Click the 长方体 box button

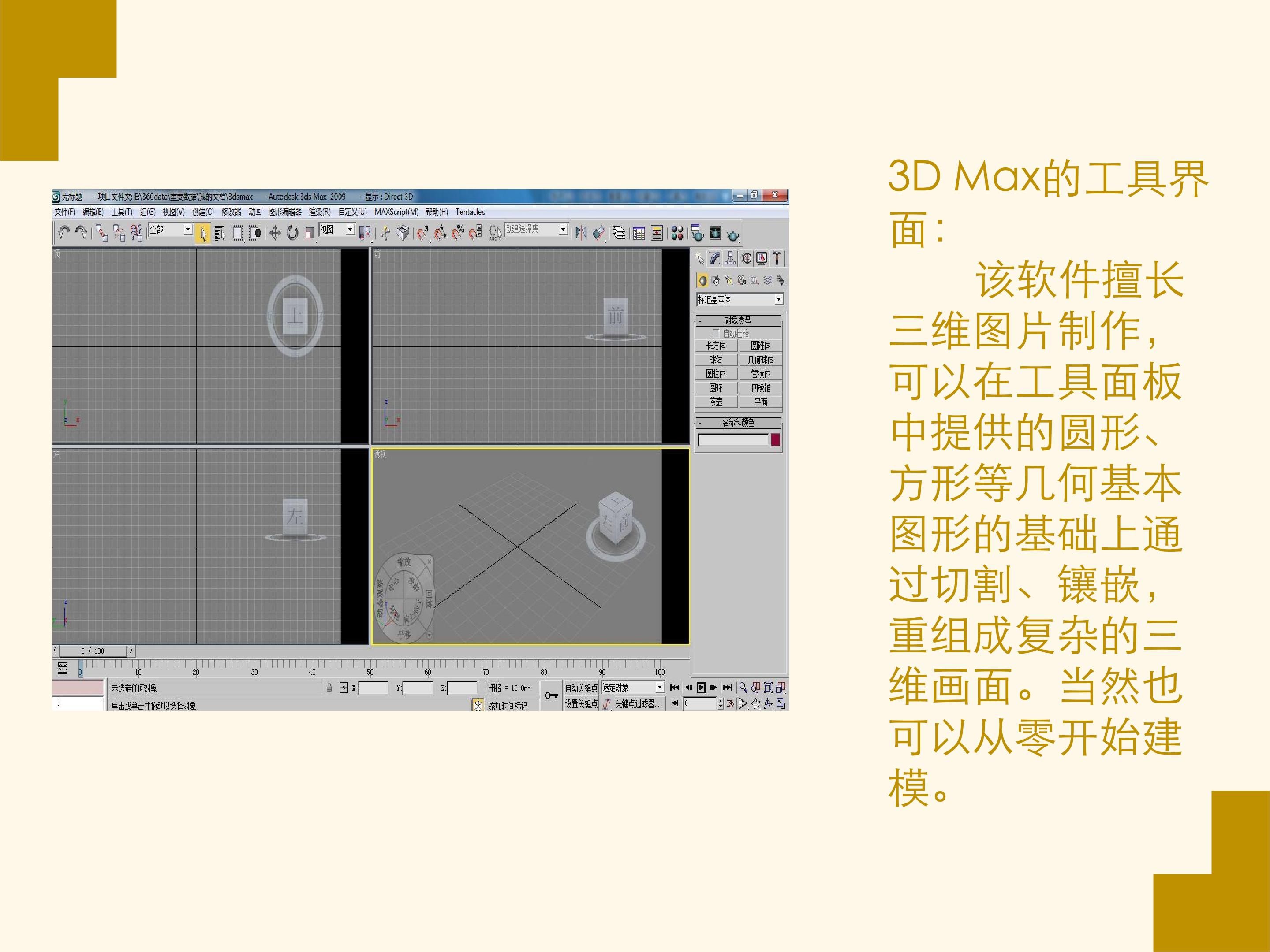coord(716,346)
